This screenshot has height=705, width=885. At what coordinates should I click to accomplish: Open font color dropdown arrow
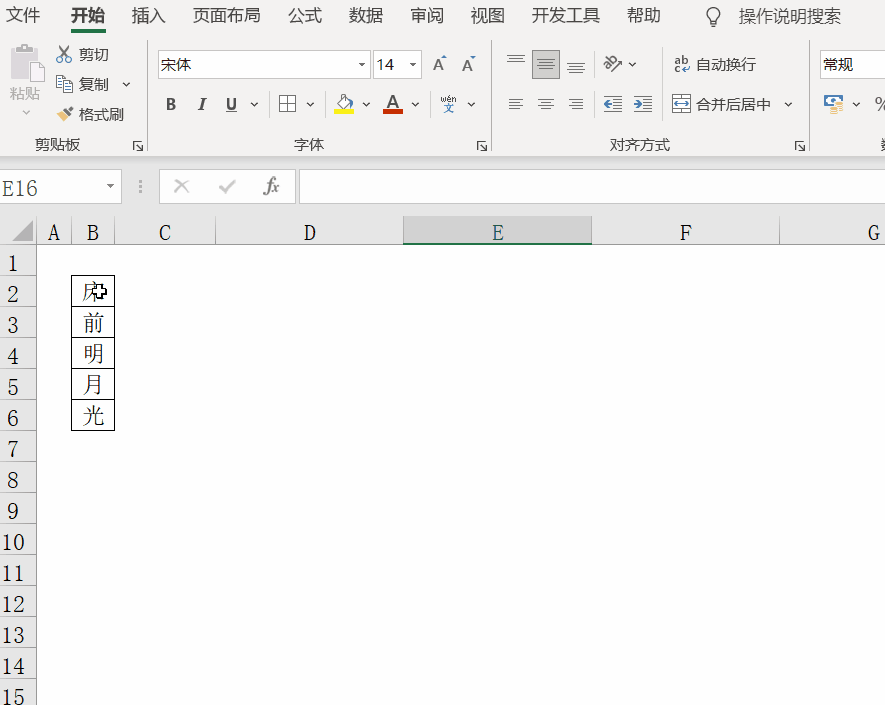[x=415, y=104]
